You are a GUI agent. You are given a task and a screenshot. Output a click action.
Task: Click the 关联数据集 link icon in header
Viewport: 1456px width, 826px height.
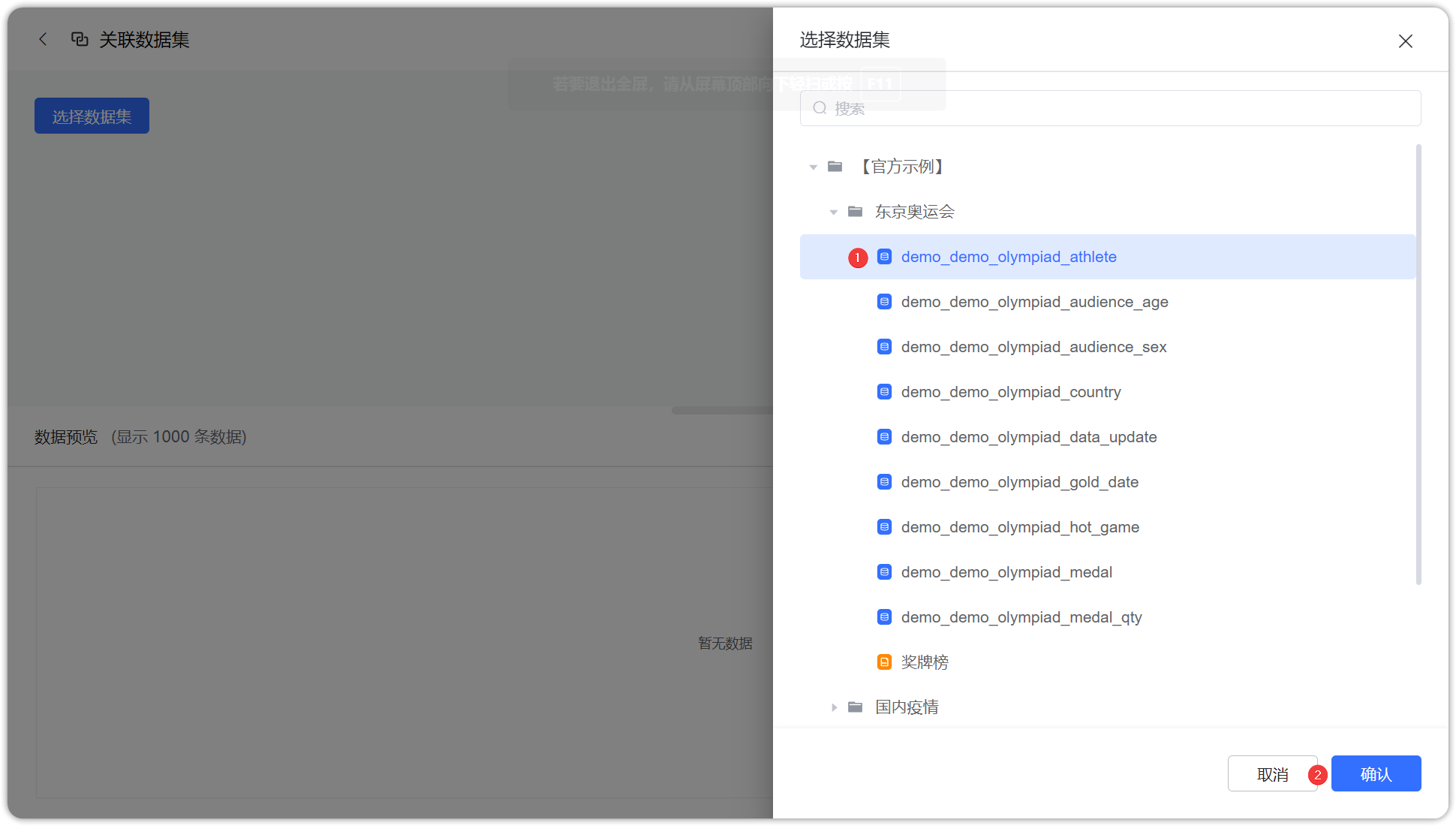(x=80, y=39)
